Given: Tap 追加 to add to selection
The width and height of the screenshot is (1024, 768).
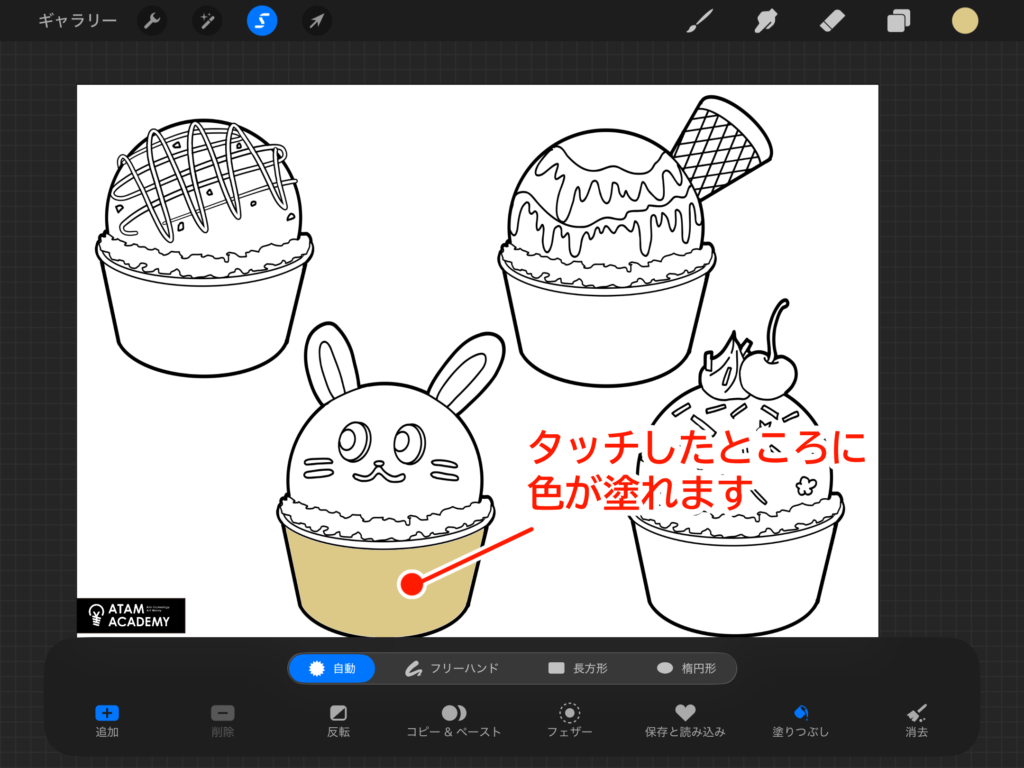Looking at the screenshot, I should (107, 720).
